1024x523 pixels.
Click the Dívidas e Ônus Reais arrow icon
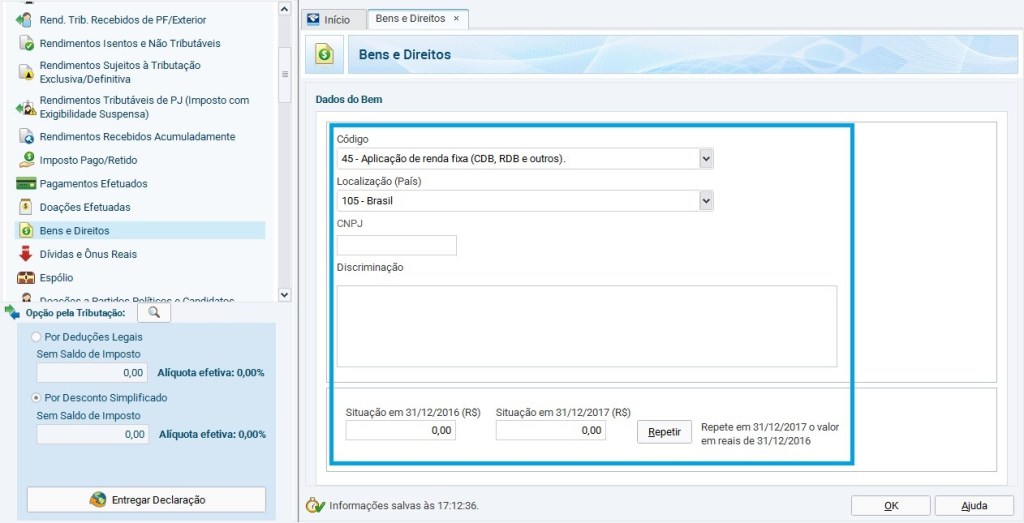coord(26,254)
